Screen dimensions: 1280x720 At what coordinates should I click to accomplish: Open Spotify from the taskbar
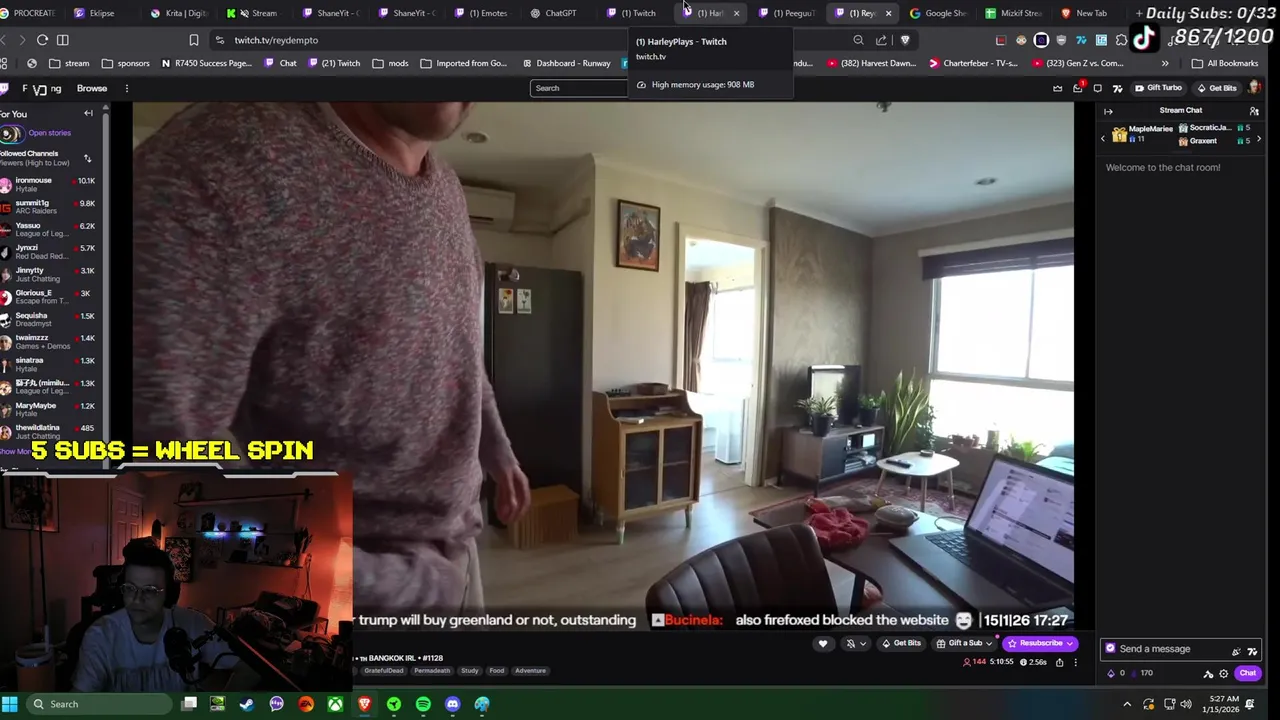click(423, 704)
